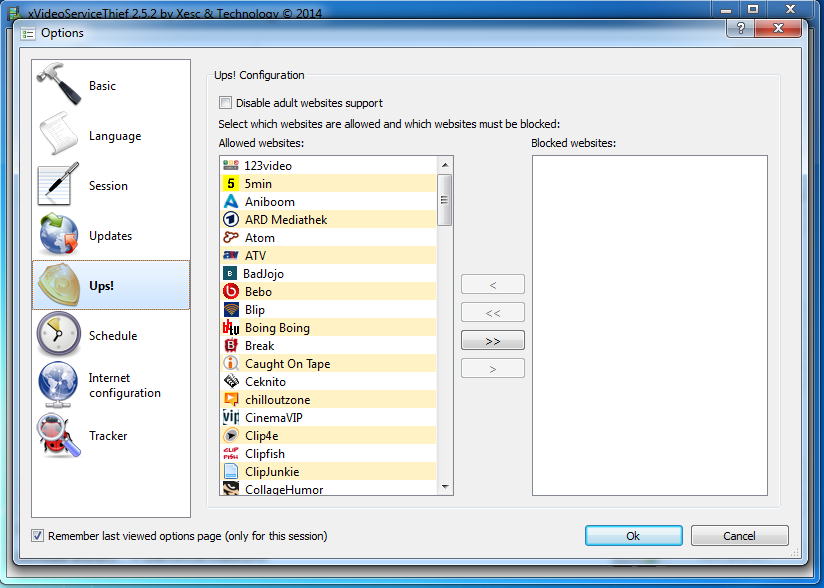
Task: Open the Schedule clock icon
Action: pyautogui.click(x=59, y=336)
